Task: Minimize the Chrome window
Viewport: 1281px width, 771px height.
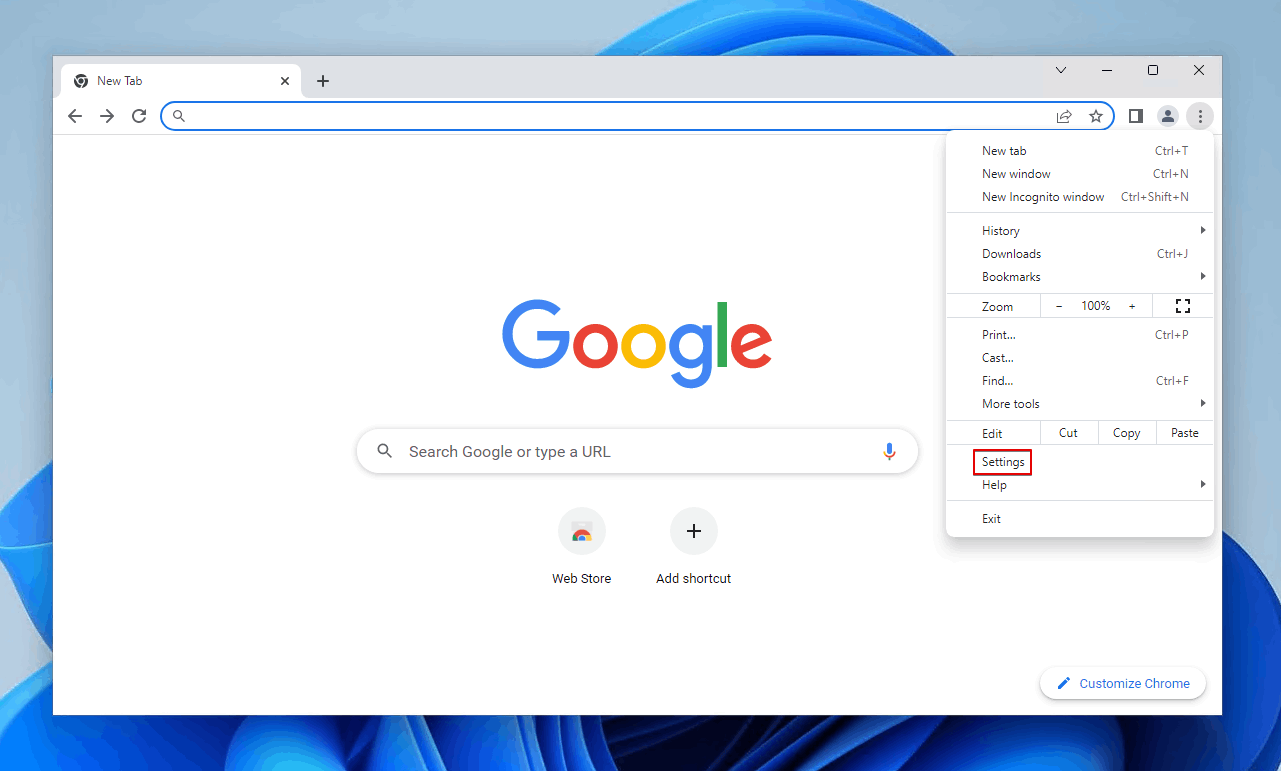Action: click(1107, 70)
